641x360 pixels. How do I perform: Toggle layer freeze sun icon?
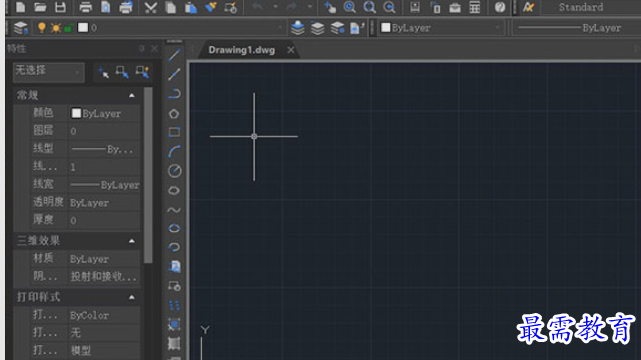[56, 28]
